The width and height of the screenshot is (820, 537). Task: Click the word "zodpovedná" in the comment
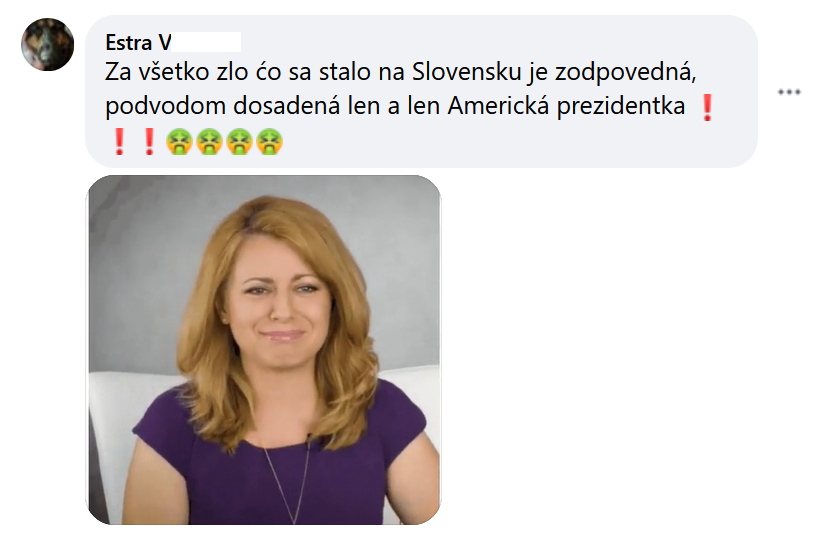[x=625, y=72]
